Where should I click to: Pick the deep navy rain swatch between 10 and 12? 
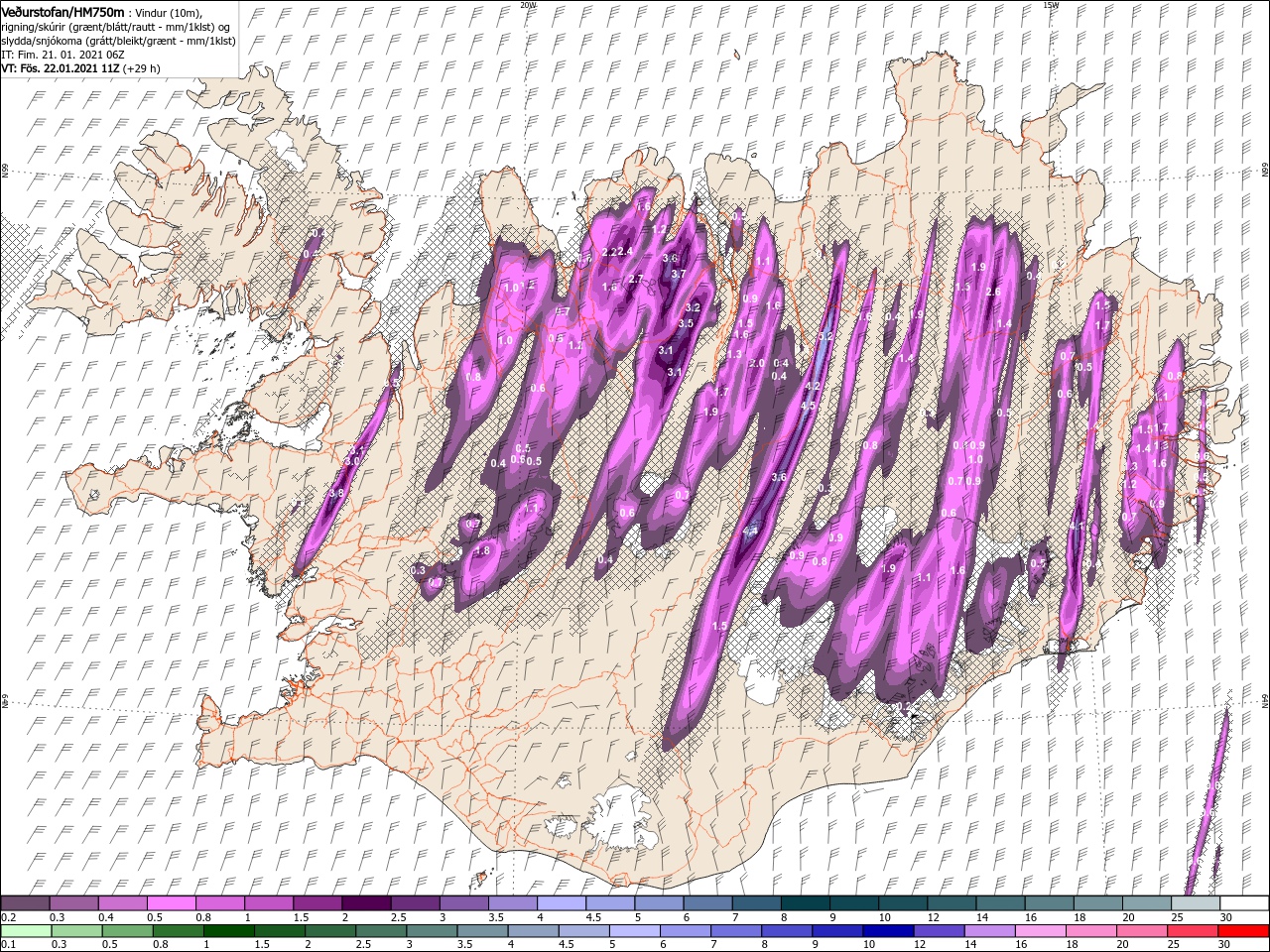(x=888, y=931)
